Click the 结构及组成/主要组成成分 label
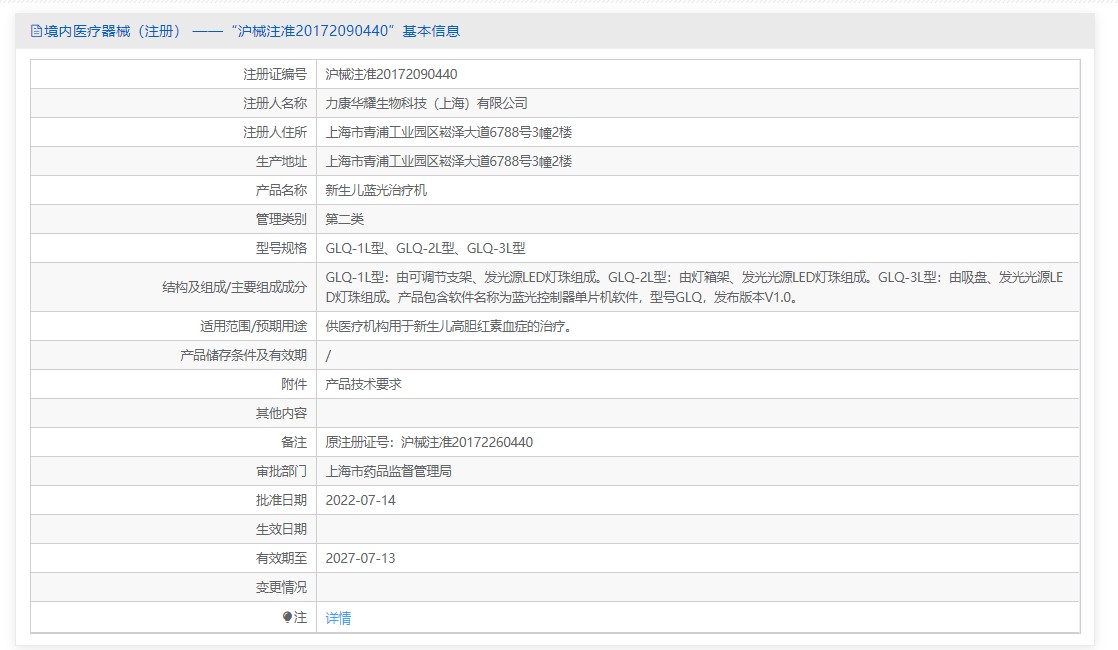The width and height of the screenshot is (1118, 650). click(x=235, y=287)
